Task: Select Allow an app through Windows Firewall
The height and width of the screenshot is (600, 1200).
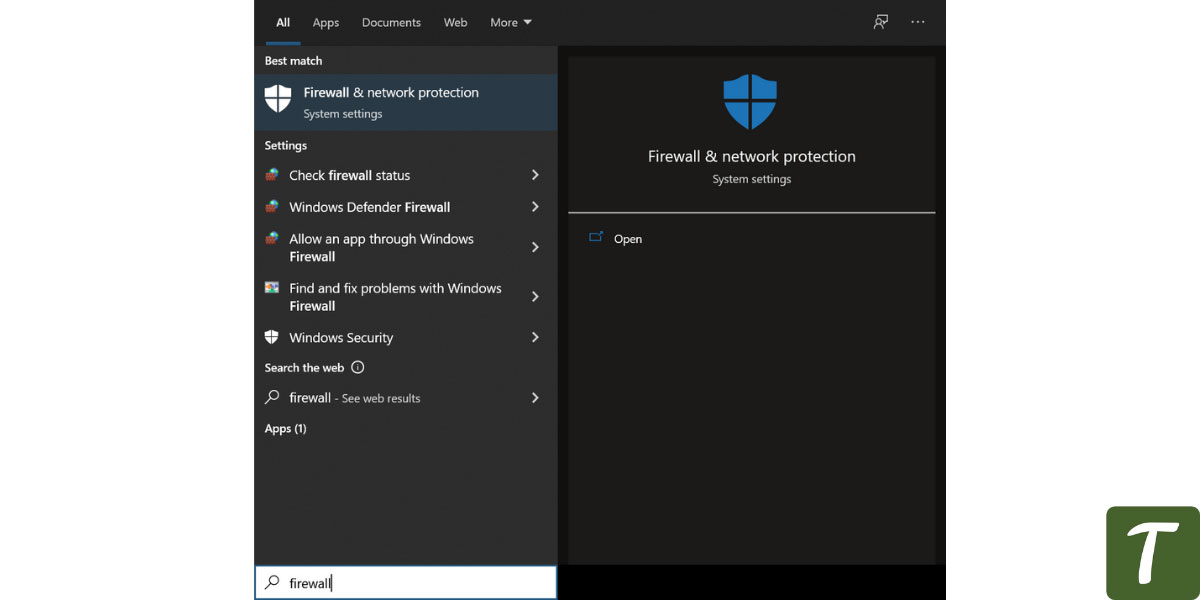Action: (x=406, y=247)
